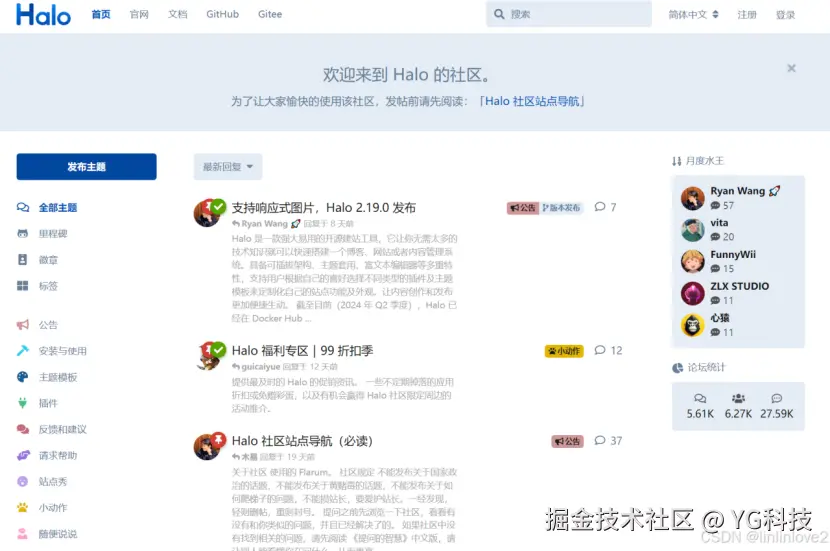Click the yellow 小动作 tag badge
Screen dimensions: 830x551
click(564, 351)
